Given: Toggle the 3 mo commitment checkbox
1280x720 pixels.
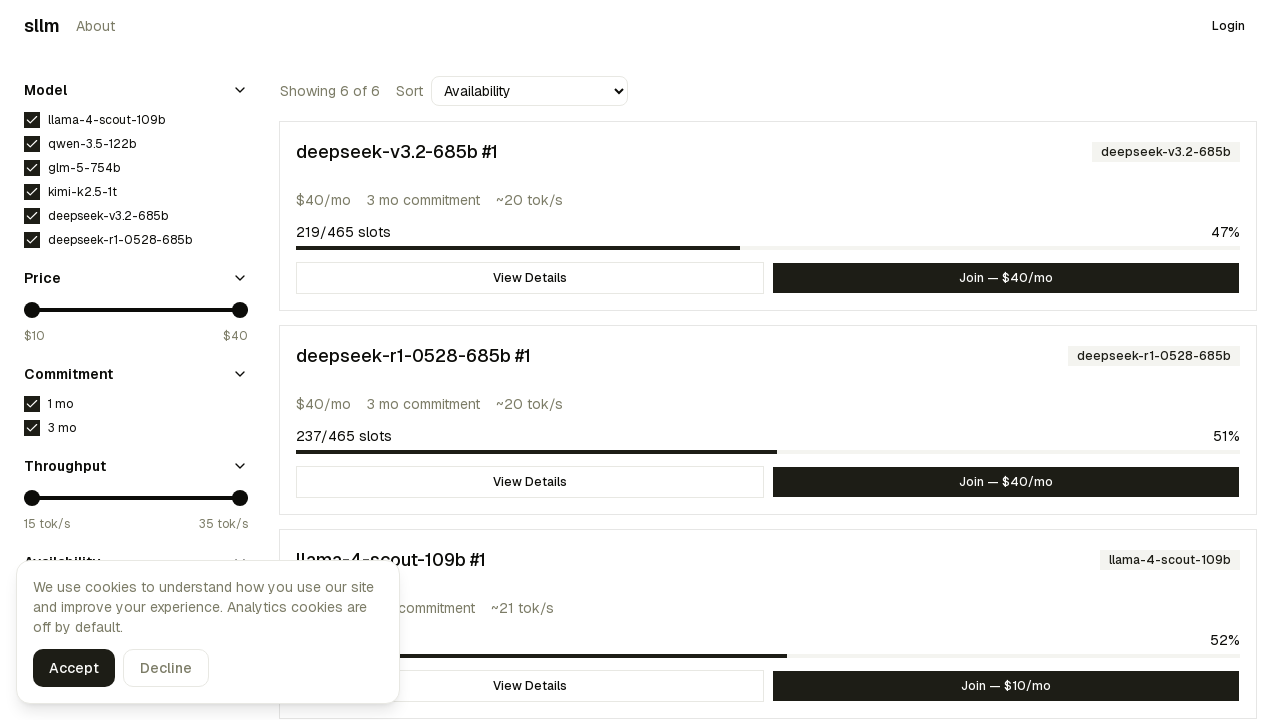Looking at the screenshot, I should point(32,428).
